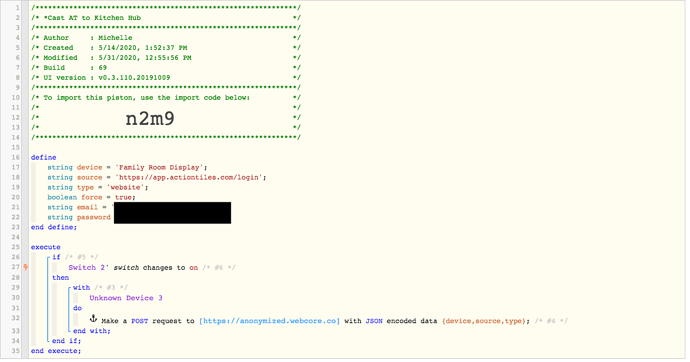Click the 'end with;' statement

point(92,331)
